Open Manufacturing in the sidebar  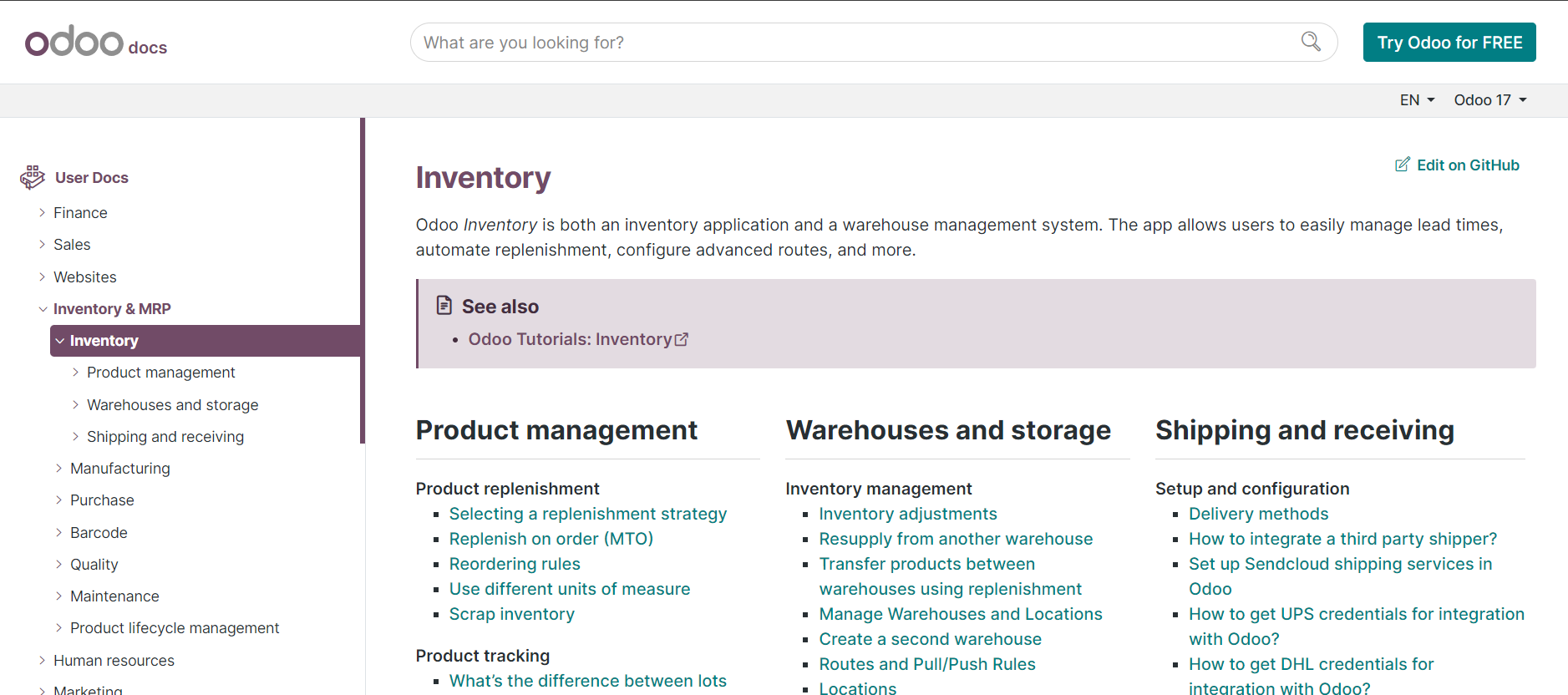click(x=120, y=469)
